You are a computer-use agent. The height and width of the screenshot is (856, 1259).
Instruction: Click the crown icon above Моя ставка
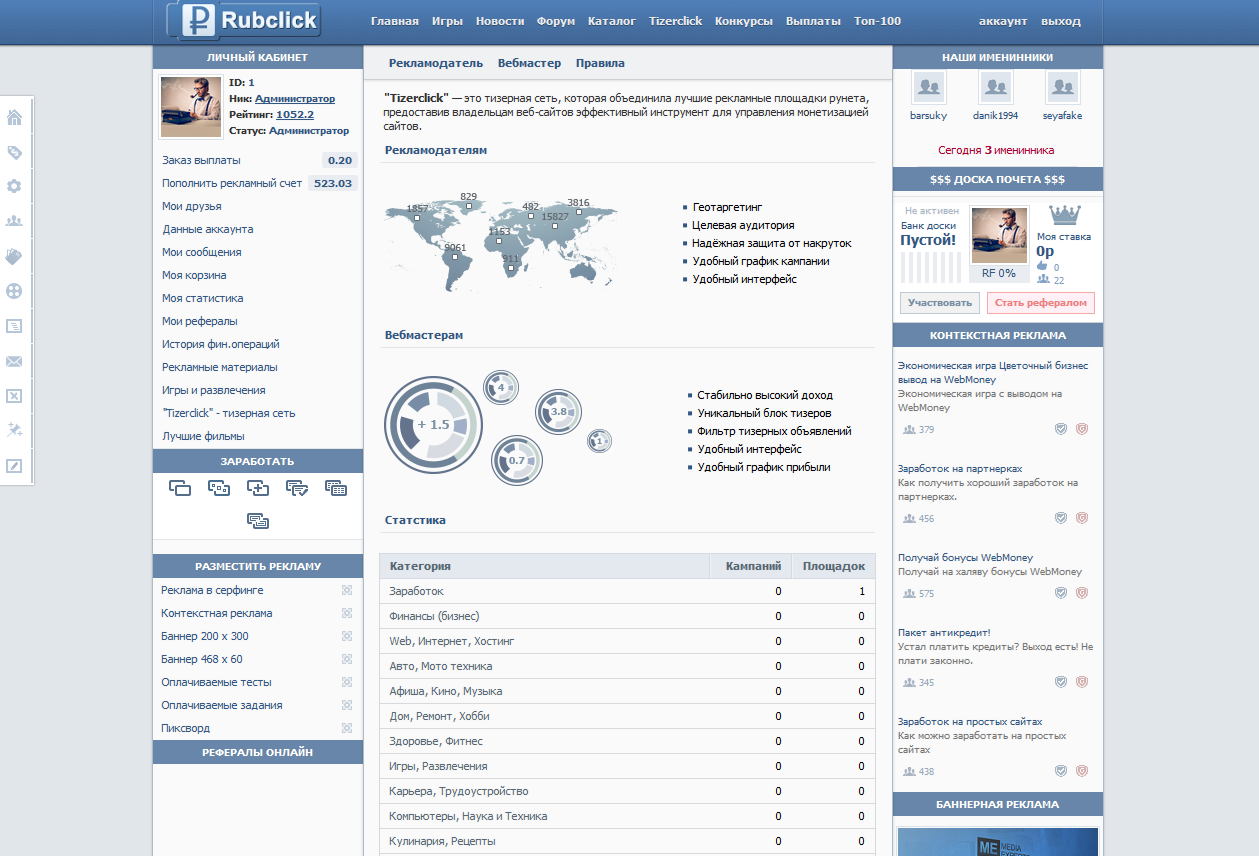[x=1065, y=216]
